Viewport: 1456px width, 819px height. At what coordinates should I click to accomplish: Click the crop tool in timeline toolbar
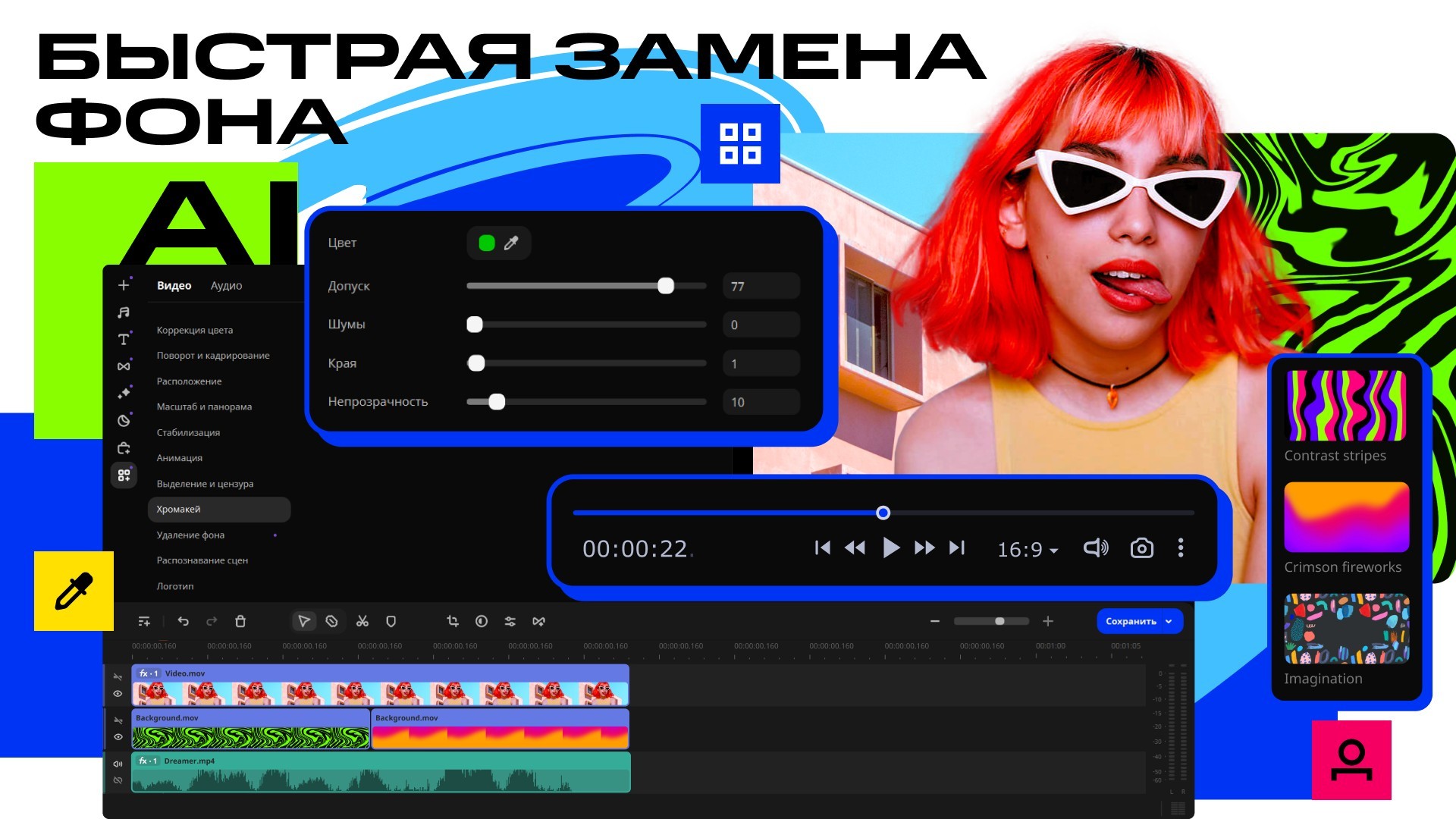453,621
